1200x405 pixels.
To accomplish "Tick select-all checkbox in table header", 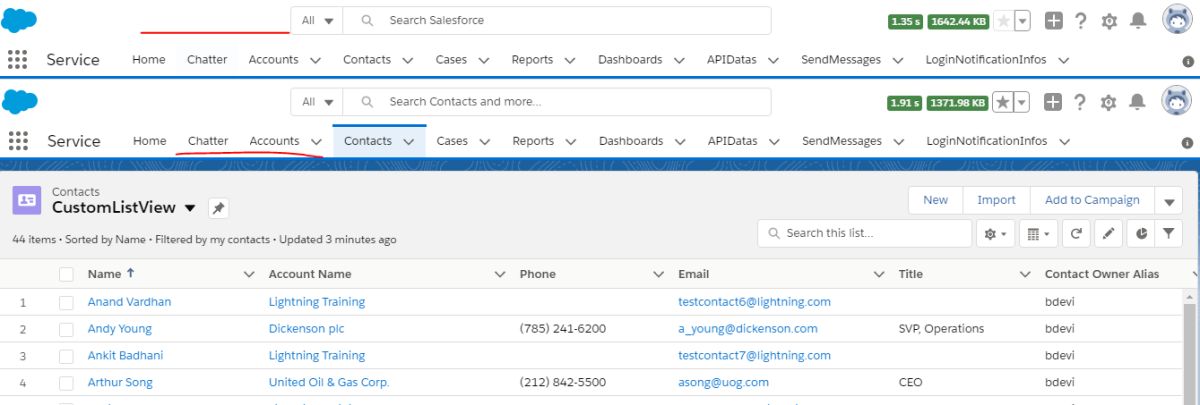I will click(66, 274).
